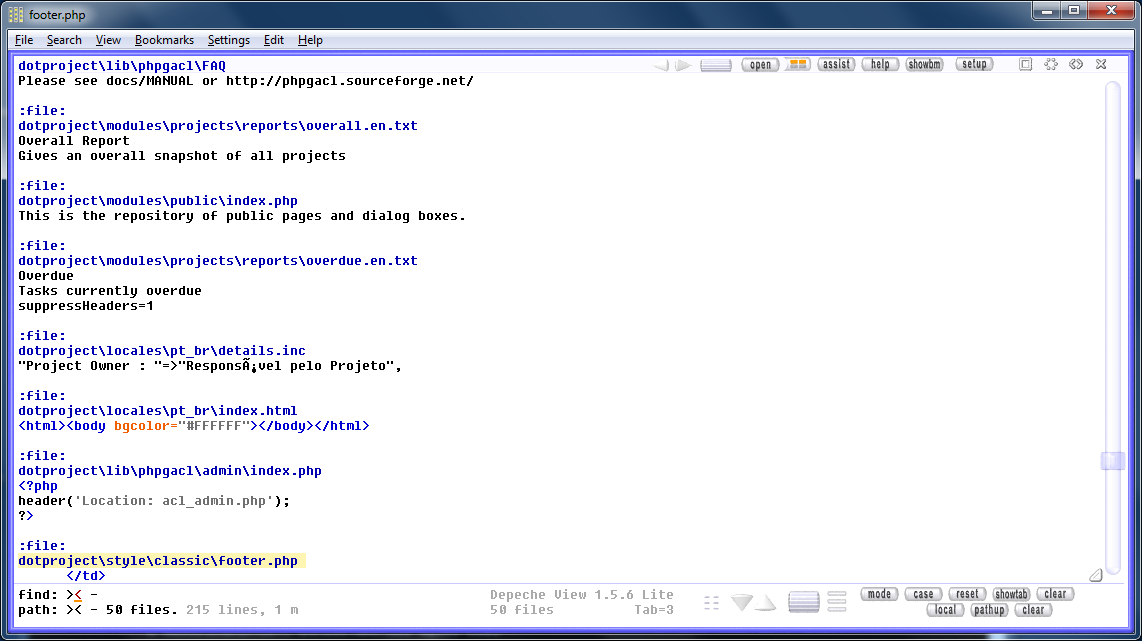The height and width of the screenshot is (641, 1142).
Task: Open the Bookmarks menu
Action: [164, 40]
